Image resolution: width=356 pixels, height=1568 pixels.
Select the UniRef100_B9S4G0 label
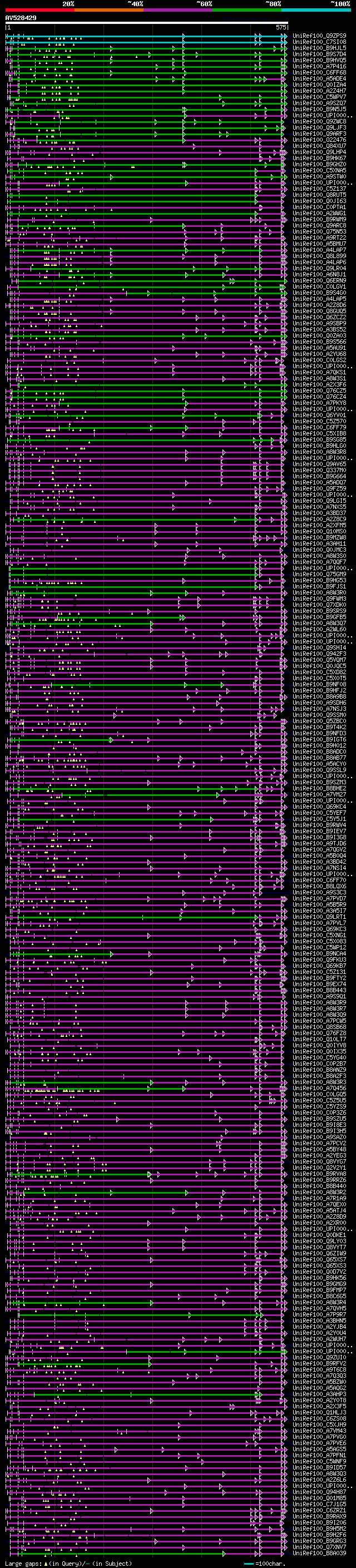coord(319,293)
